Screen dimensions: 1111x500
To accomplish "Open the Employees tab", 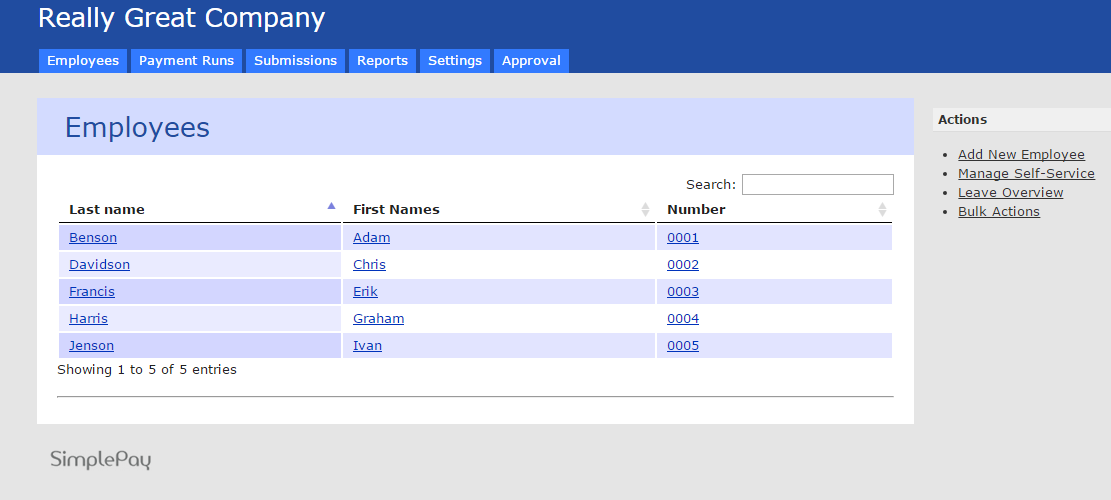I will (83, 61).
